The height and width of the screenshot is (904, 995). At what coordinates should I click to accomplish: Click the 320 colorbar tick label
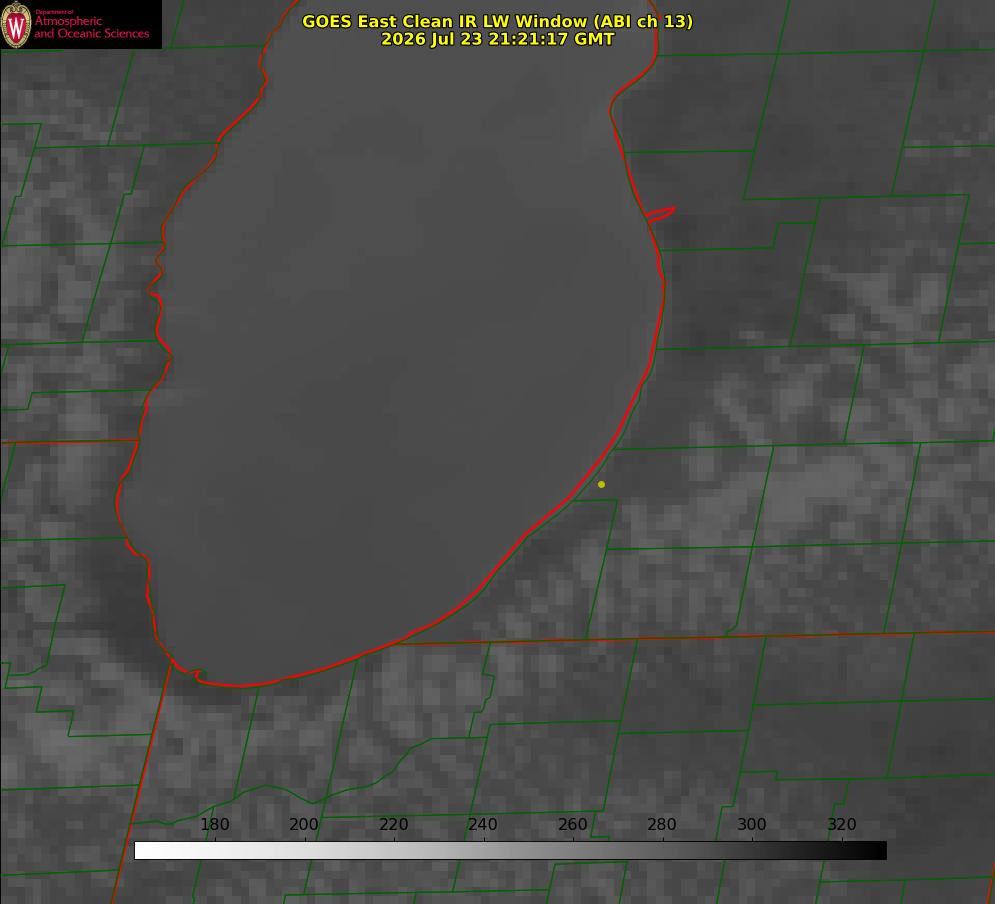point(842,824)
